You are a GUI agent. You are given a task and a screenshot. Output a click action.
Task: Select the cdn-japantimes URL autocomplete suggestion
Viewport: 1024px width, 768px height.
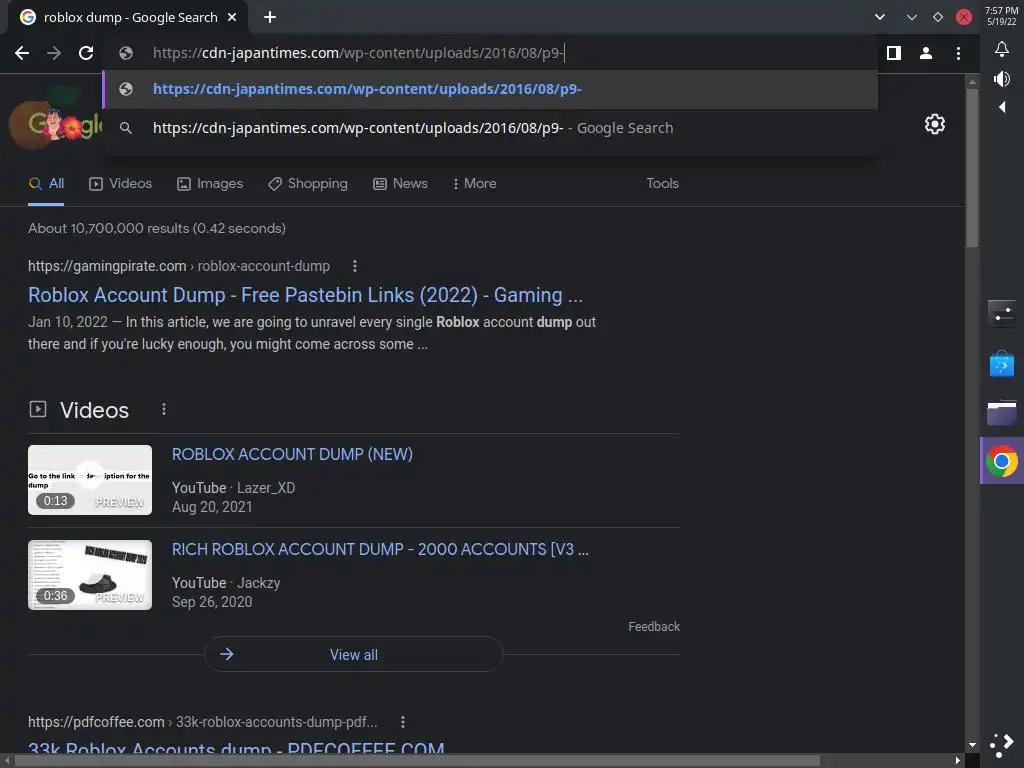pyautogui.click(x=491, y=89)
